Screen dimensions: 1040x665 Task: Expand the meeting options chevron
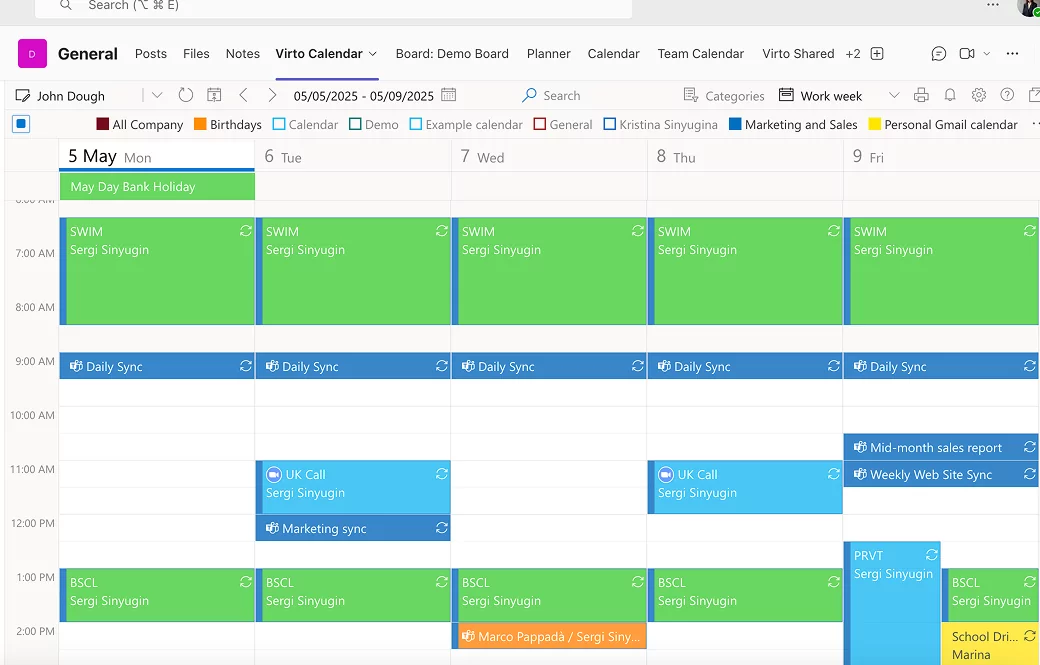click(x=986, y=54)
